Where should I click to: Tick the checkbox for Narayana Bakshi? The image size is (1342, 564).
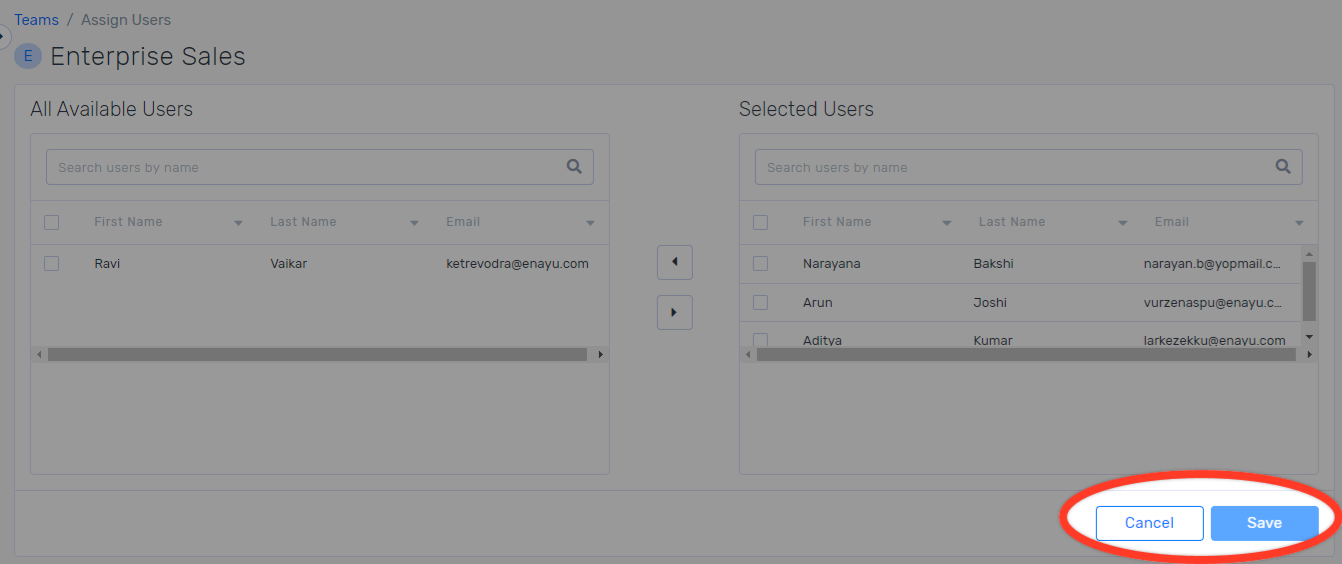coord(760,264)
